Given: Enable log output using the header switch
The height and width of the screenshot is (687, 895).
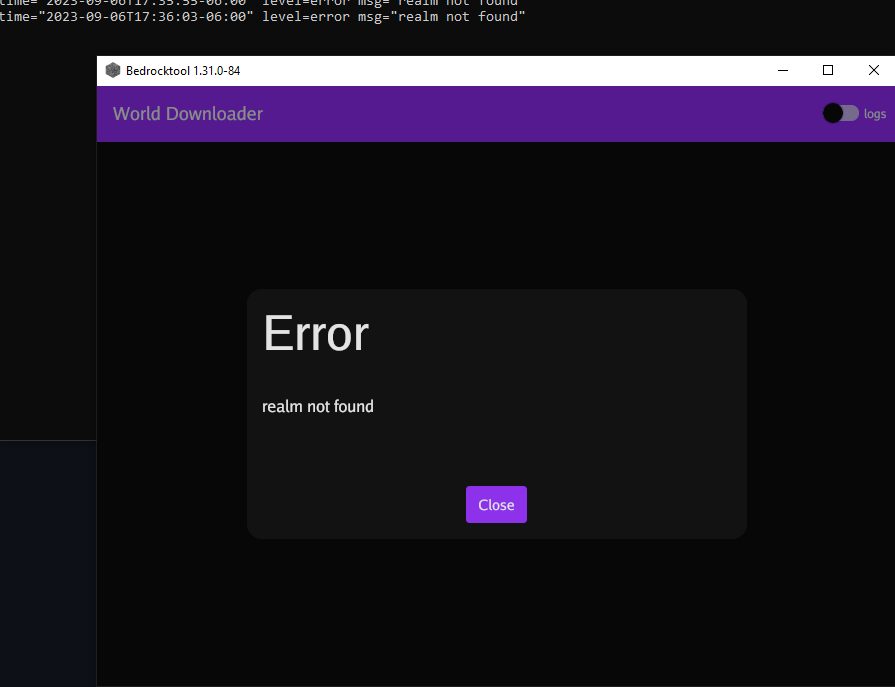Looking at the screenshot, I should point(840,113).
